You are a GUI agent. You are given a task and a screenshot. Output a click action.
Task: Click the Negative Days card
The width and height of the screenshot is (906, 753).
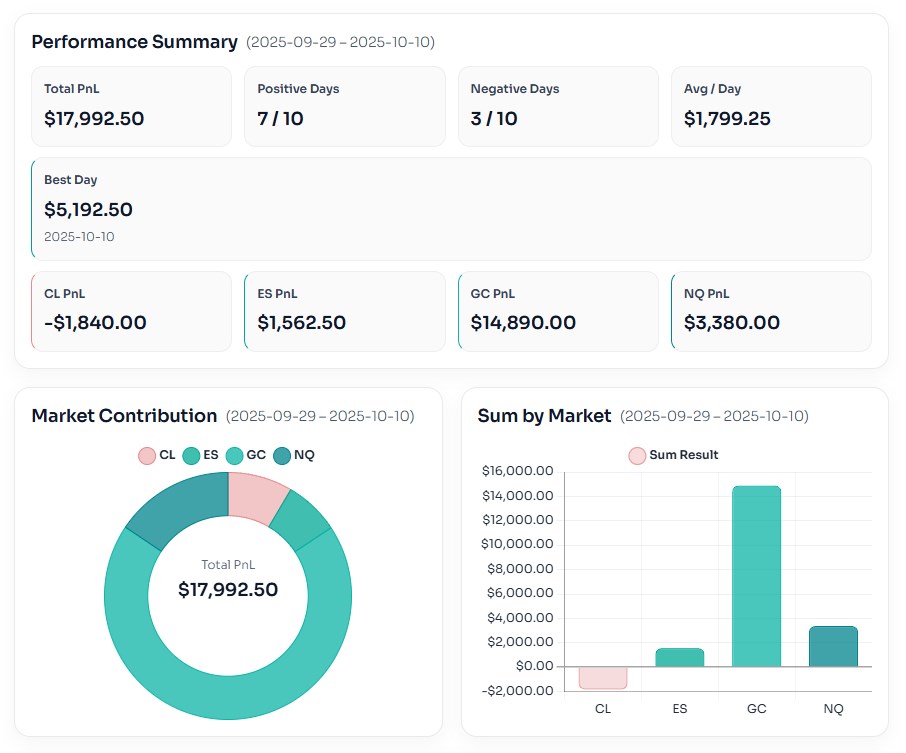coord(558,106)
